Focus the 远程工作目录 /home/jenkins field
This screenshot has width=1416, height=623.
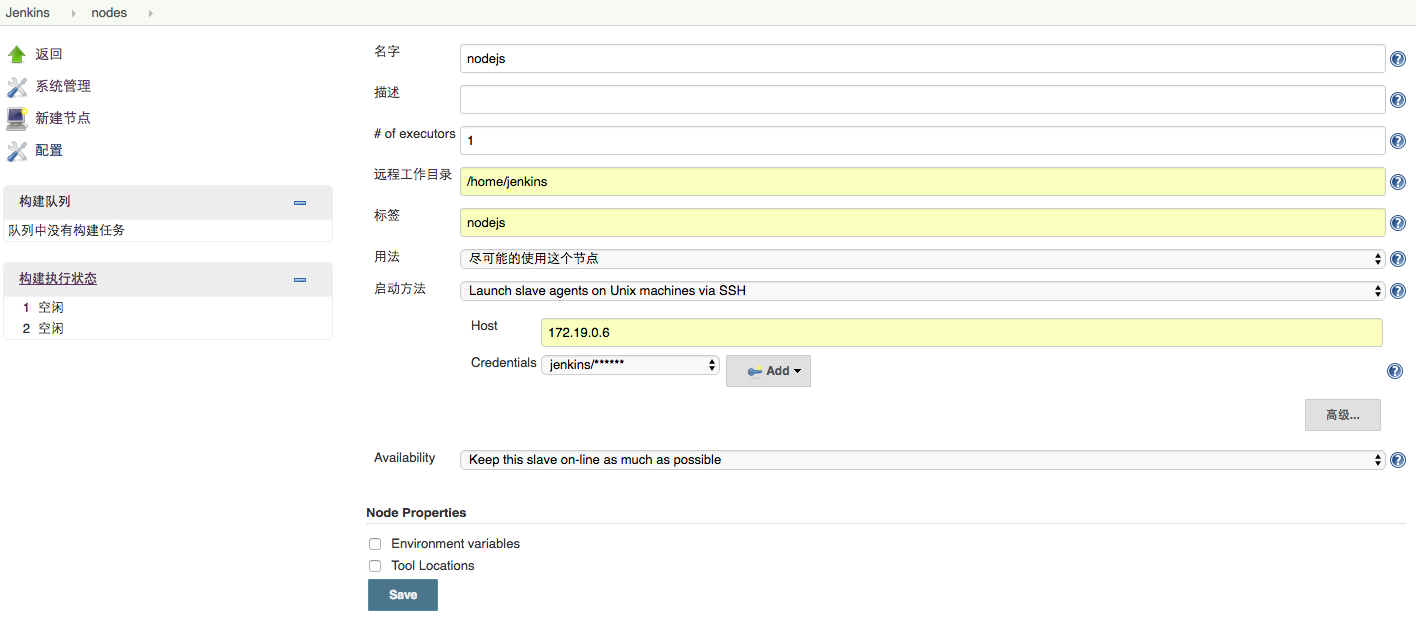[x=922, y=182]
